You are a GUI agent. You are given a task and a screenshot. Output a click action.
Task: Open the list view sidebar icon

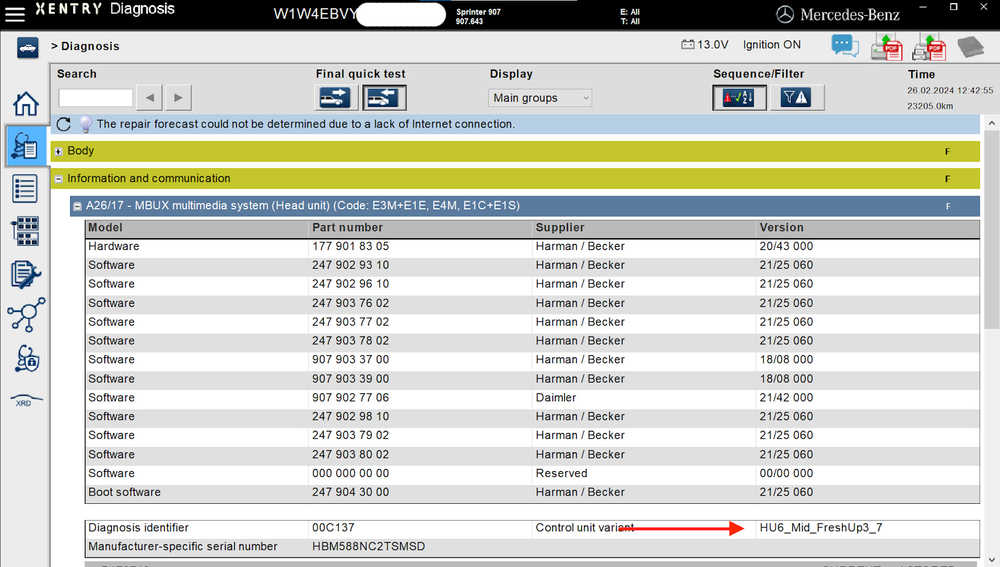point(25,189)
